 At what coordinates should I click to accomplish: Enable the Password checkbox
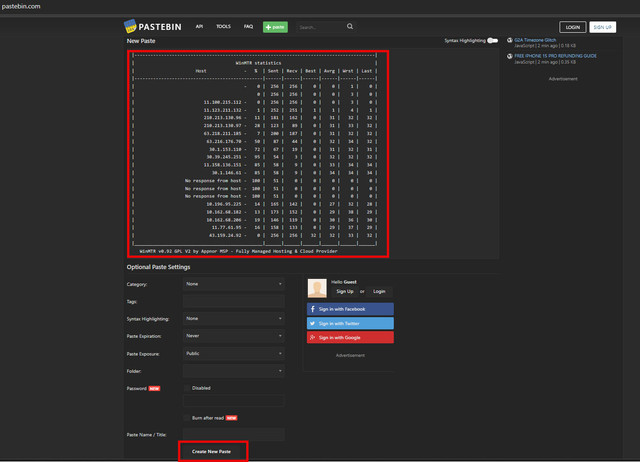point(186,388)
